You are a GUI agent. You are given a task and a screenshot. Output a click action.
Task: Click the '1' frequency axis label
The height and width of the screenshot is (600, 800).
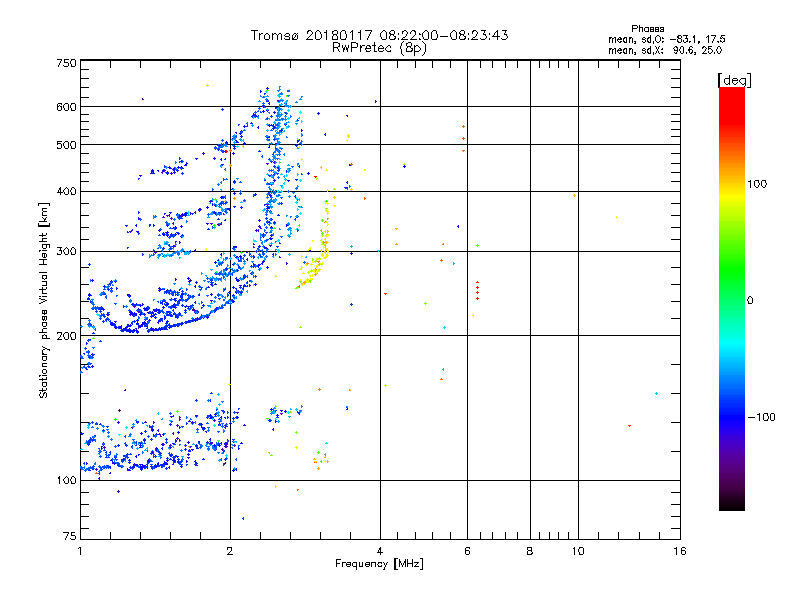click(x=80, y=551)
